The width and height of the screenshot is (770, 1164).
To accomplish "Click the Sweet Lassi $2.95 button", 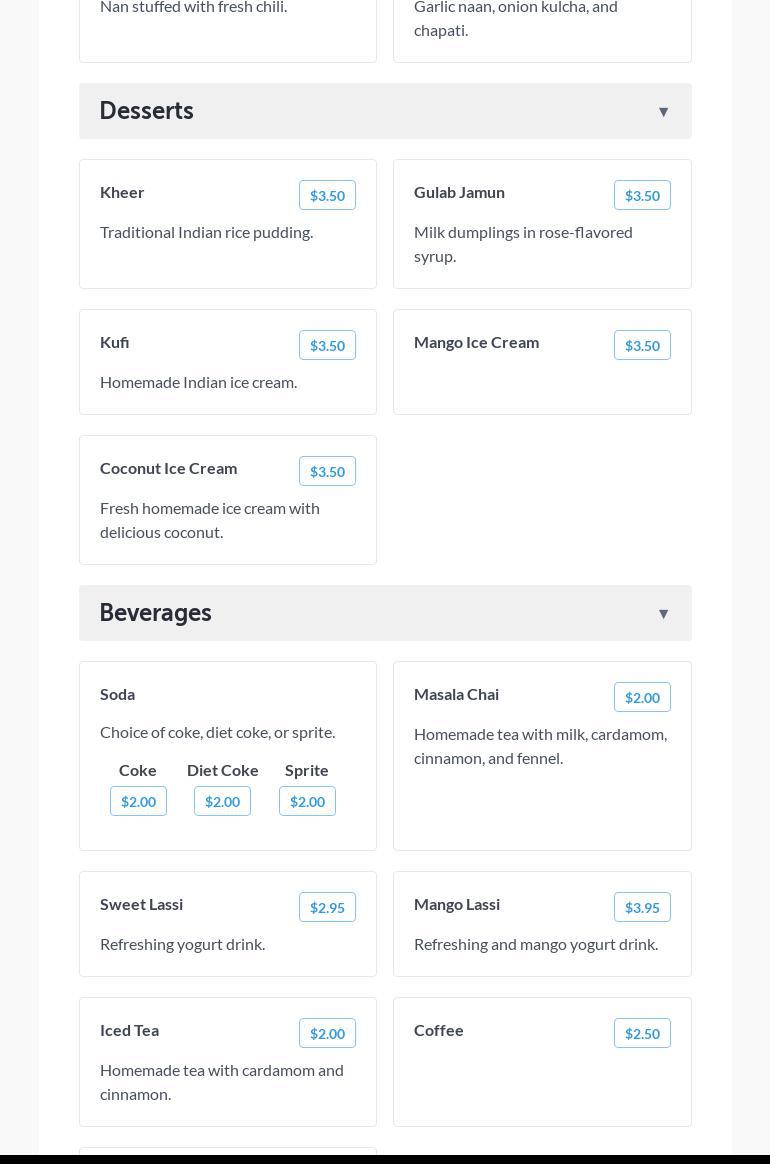I will (327, 908).
